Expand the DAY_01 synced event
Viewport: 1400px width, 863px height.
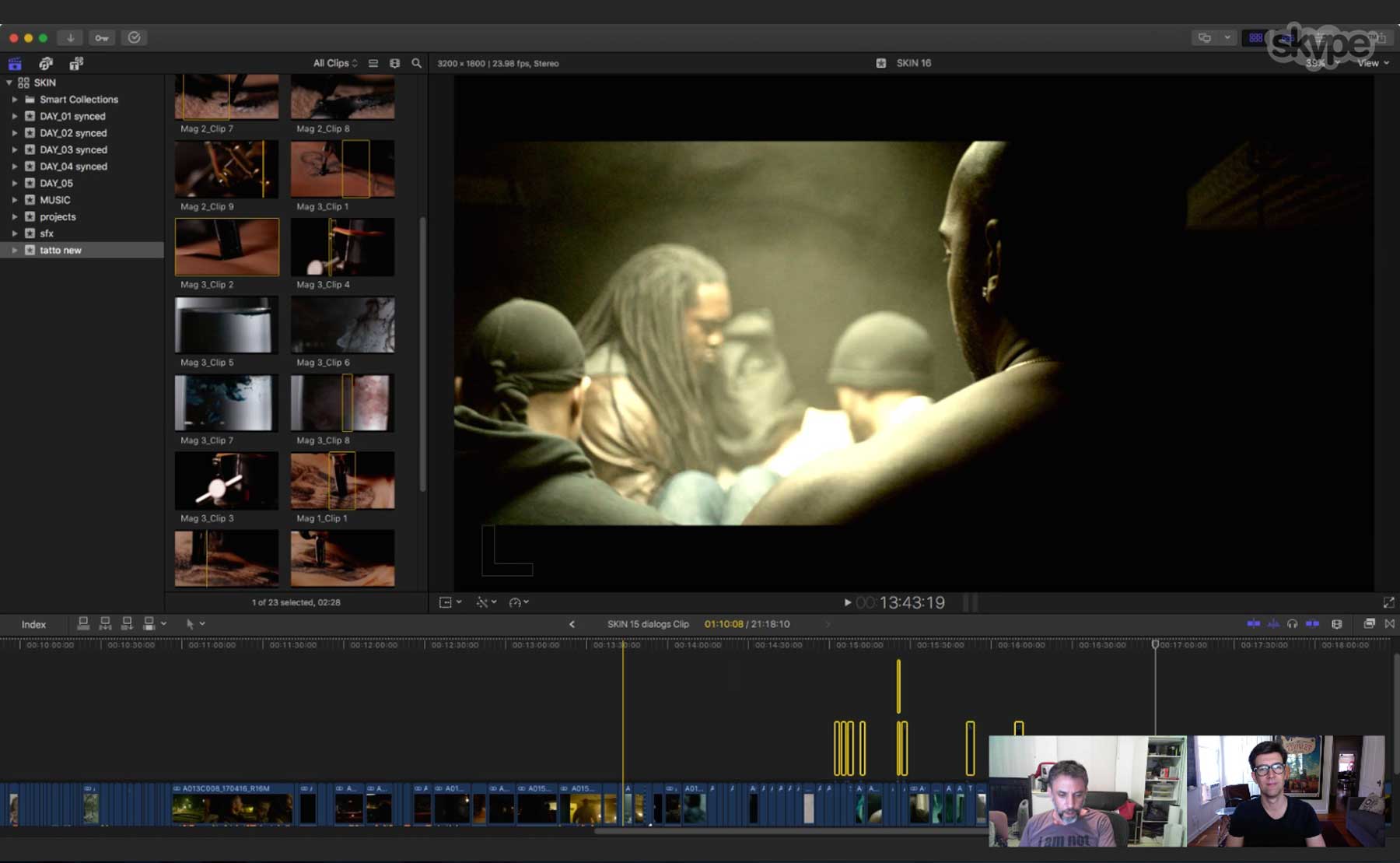pos(14,116)
